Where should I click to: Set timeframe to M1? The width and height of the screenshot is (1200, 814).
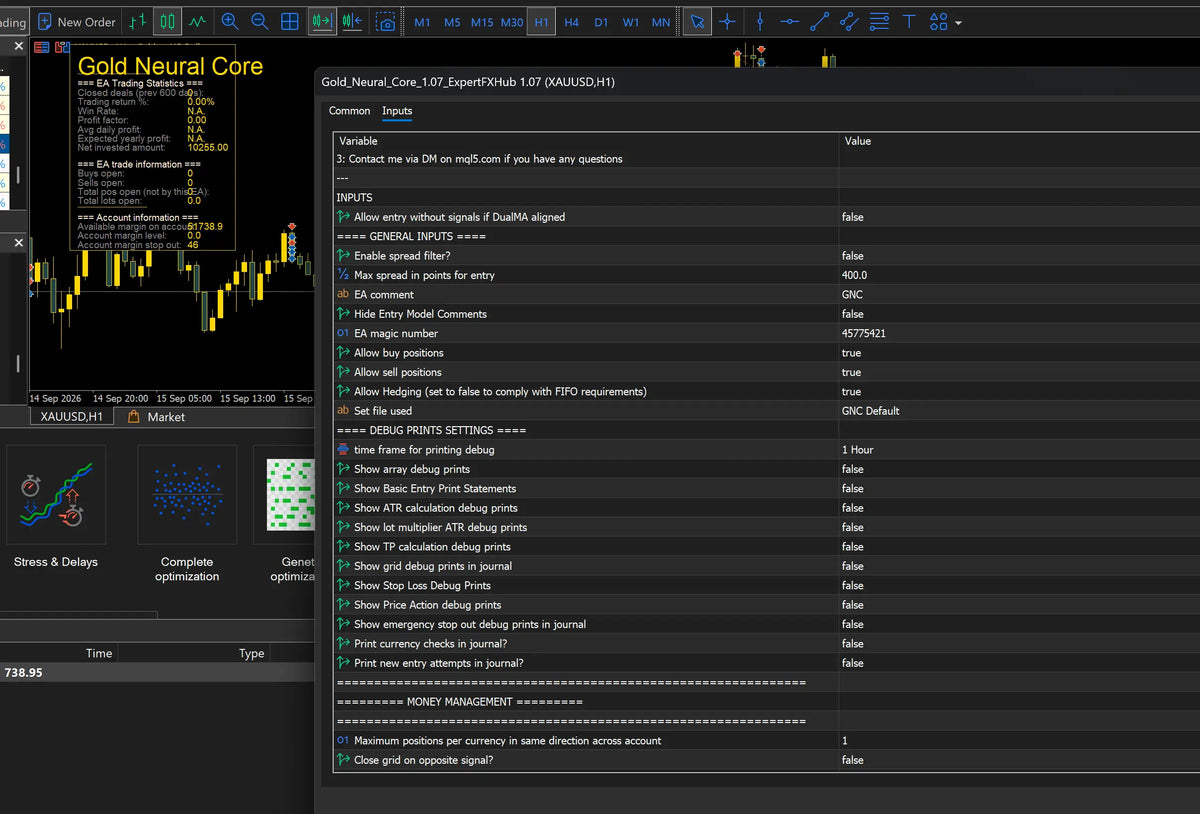pos(422,22)
